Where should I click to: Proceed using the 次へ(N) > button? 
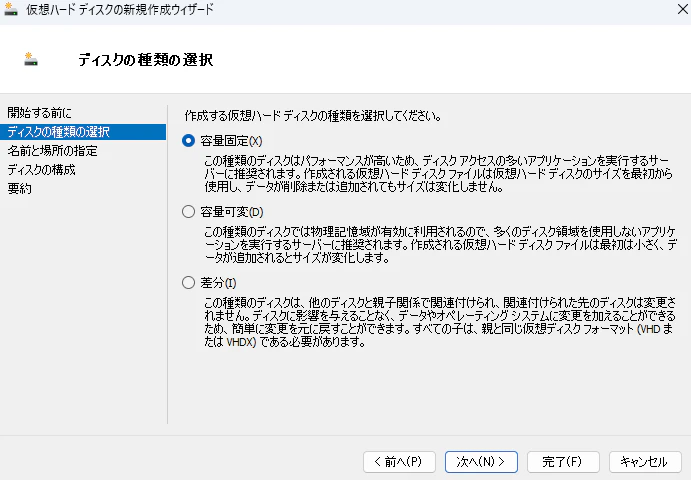pyautogui.click(x=481, y=461)
